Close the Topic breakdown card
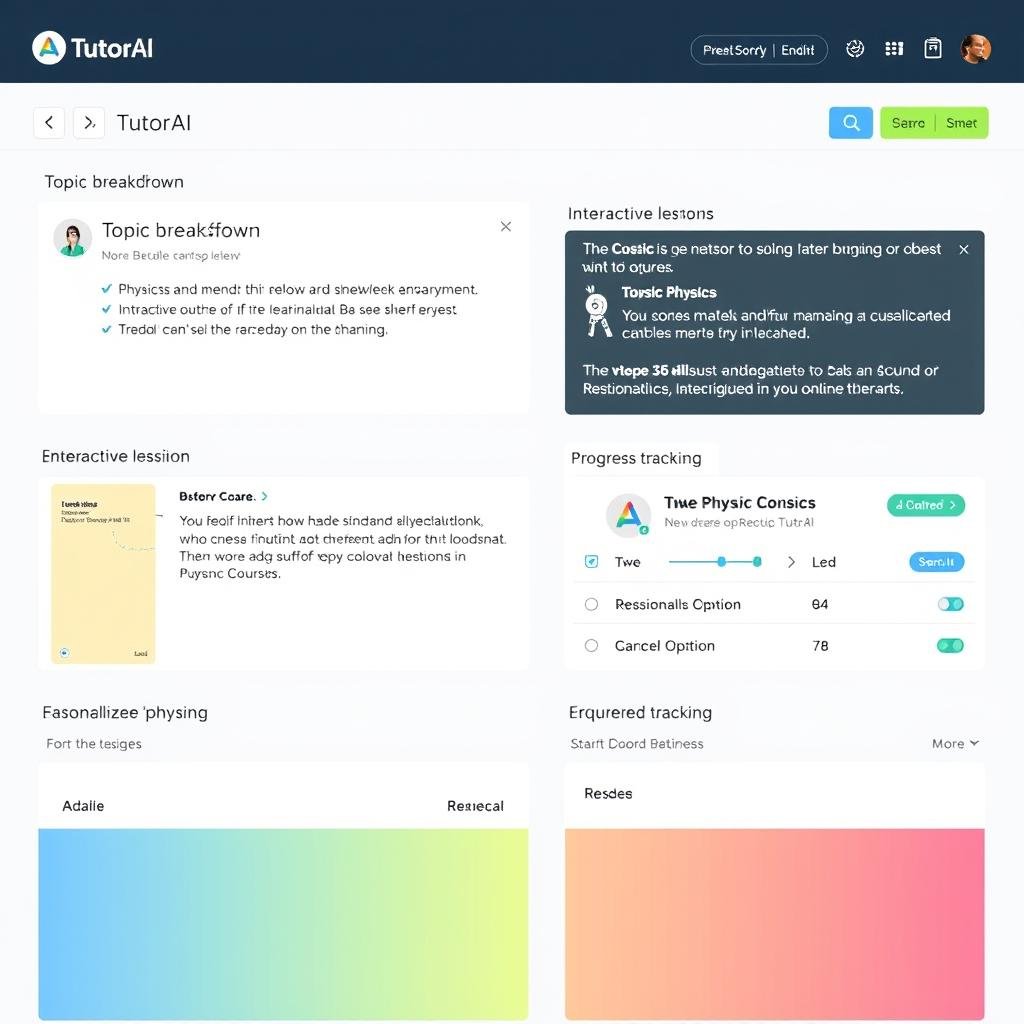 tap(505, 227)
